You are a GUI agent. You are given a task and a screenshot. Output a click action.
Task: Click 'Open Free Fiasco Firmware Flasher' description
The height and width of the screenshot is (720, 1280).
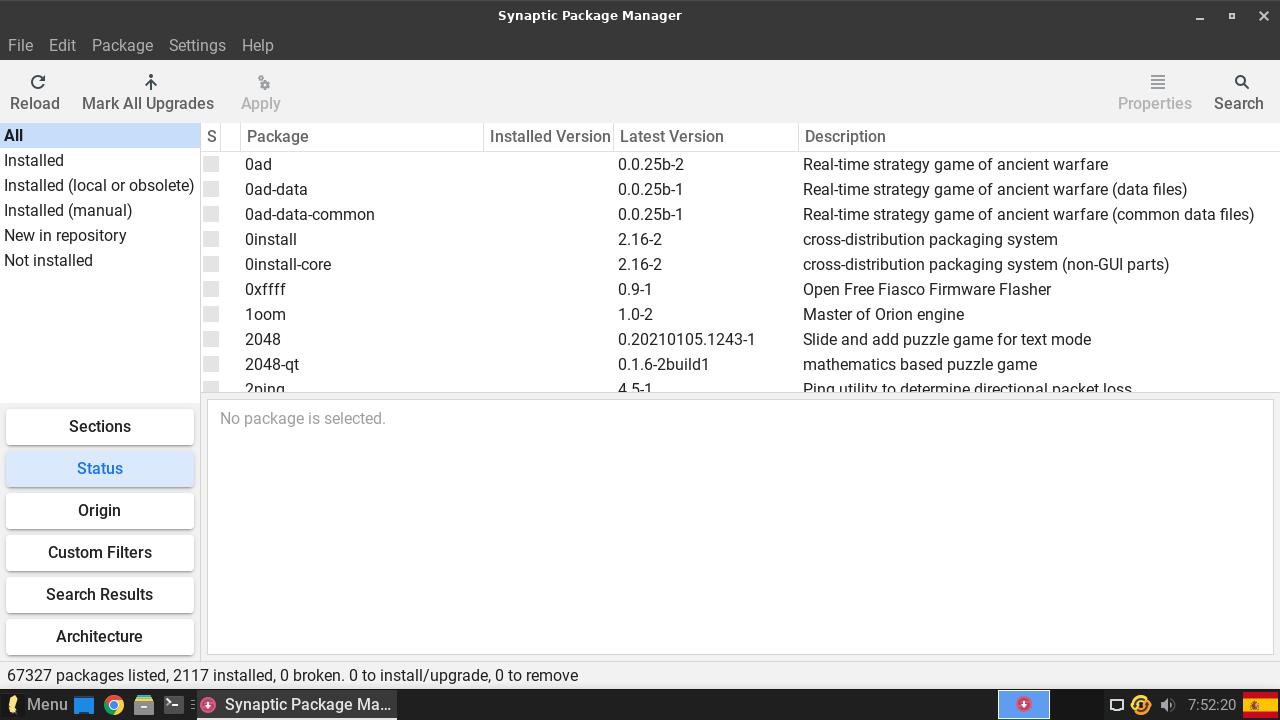tap(927, 289)
